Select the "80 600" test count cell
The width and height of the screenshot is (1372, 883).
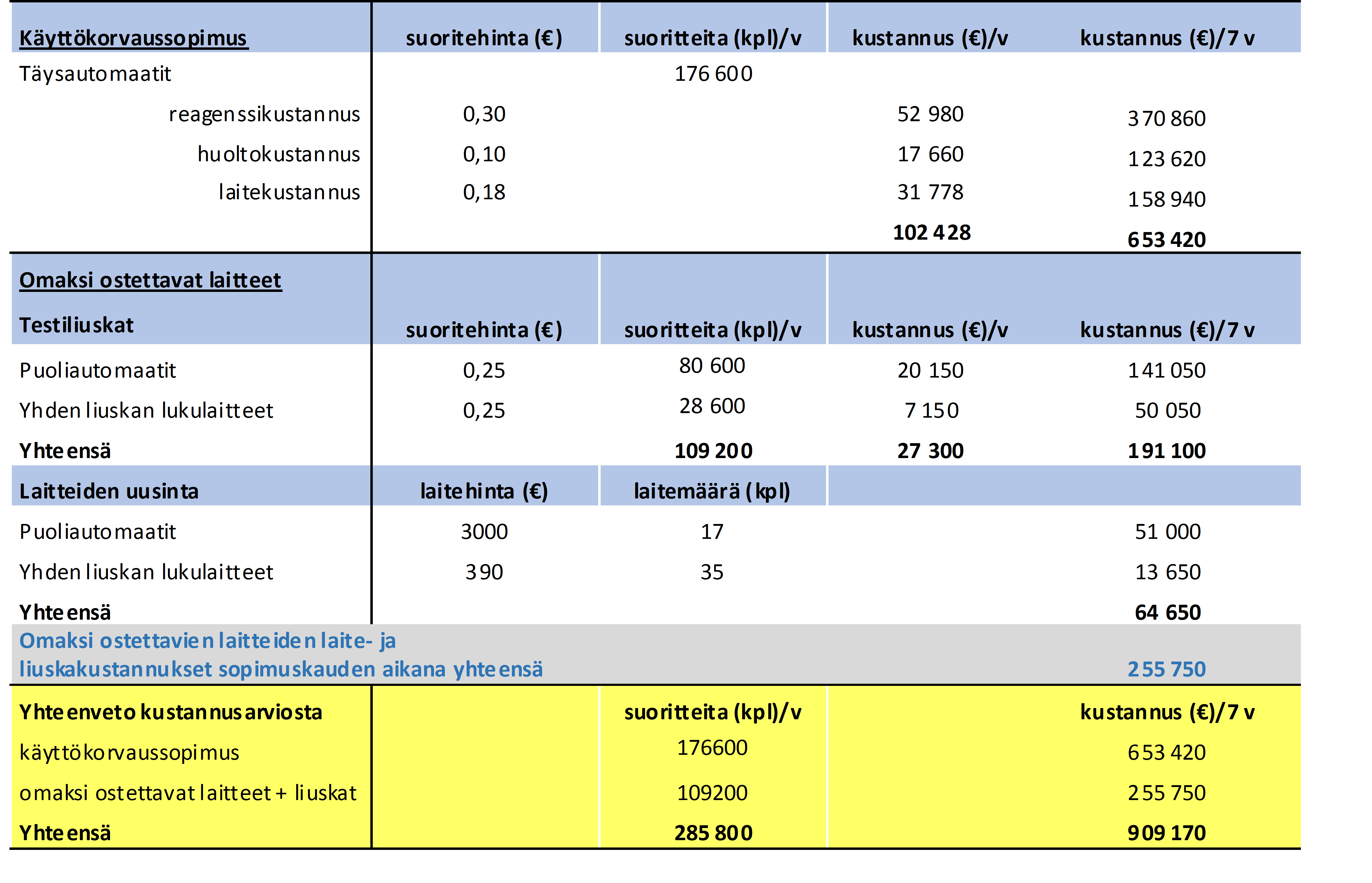[712, 366]
